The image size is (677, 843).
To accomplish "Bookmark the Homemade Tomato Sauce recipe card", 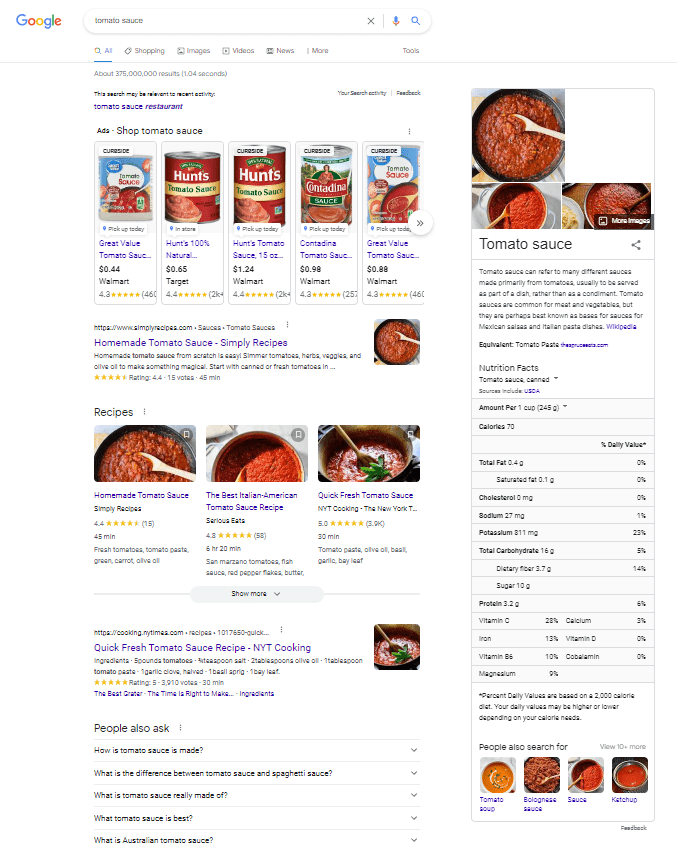I will pyautogui.click(x=186, y=434).
